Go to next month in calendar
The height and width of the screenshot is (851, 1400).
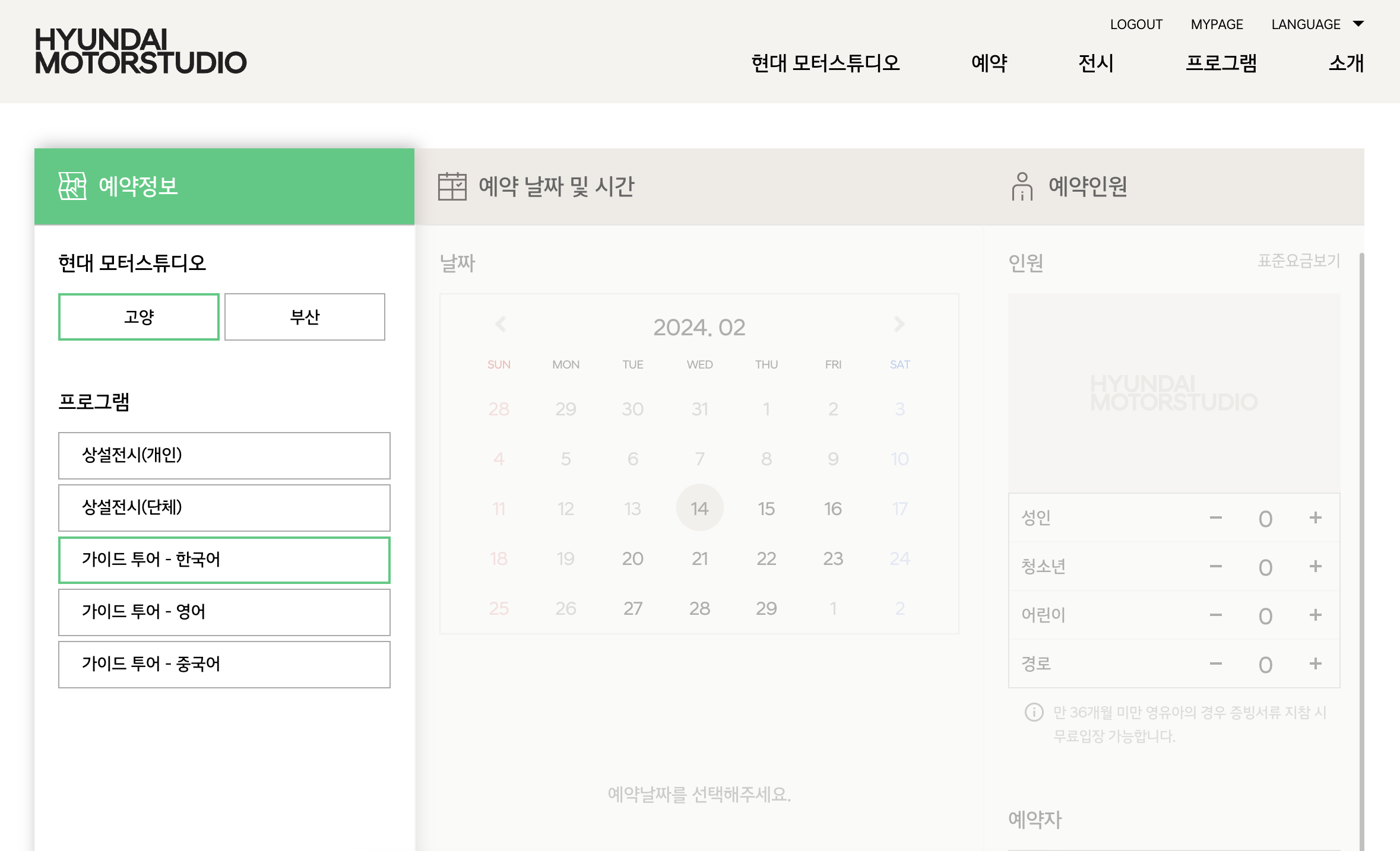pos(899,325)
